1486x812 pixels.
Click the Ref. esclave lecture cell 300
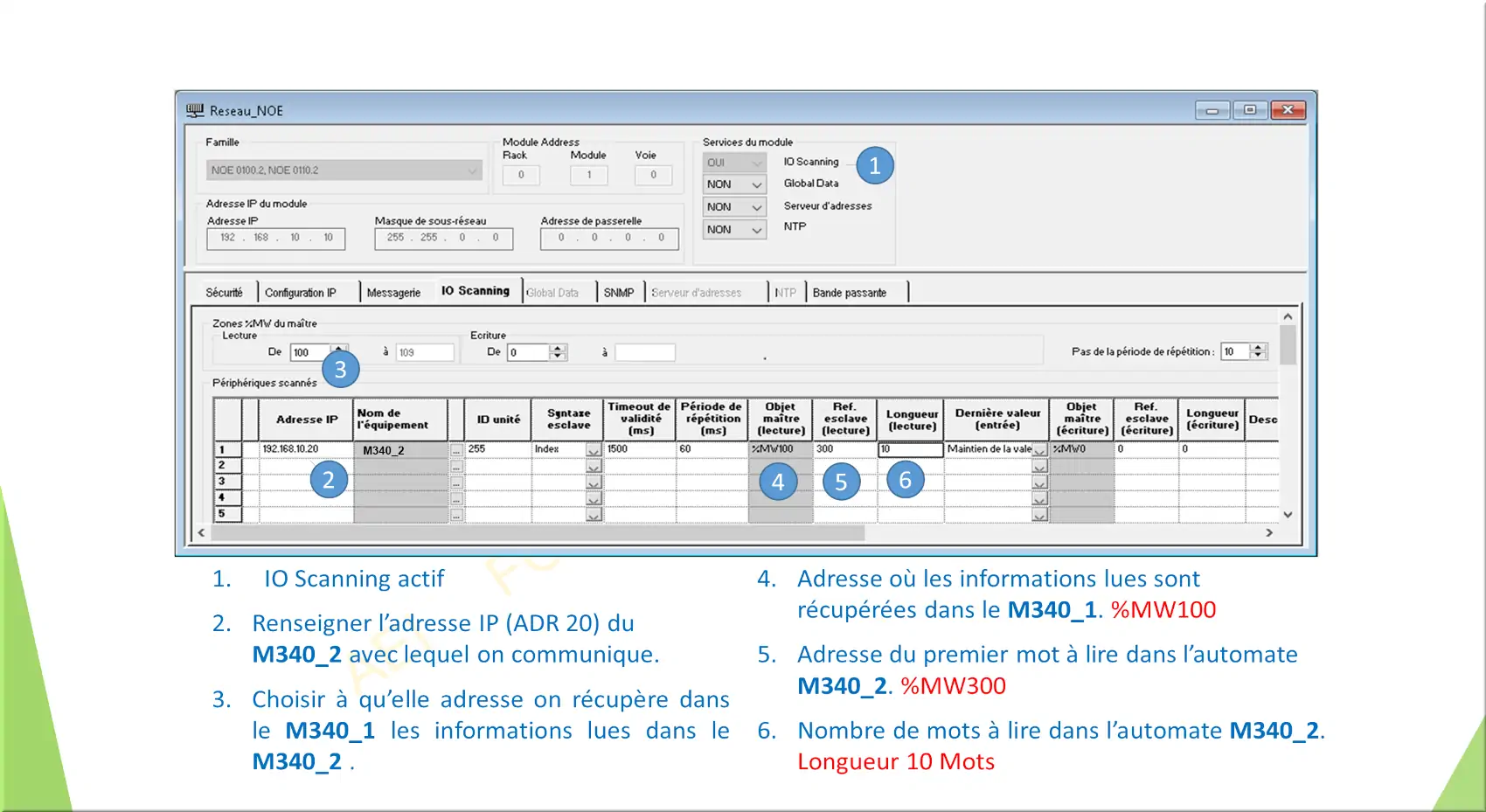pyautogui.click(x=845, y=449)
